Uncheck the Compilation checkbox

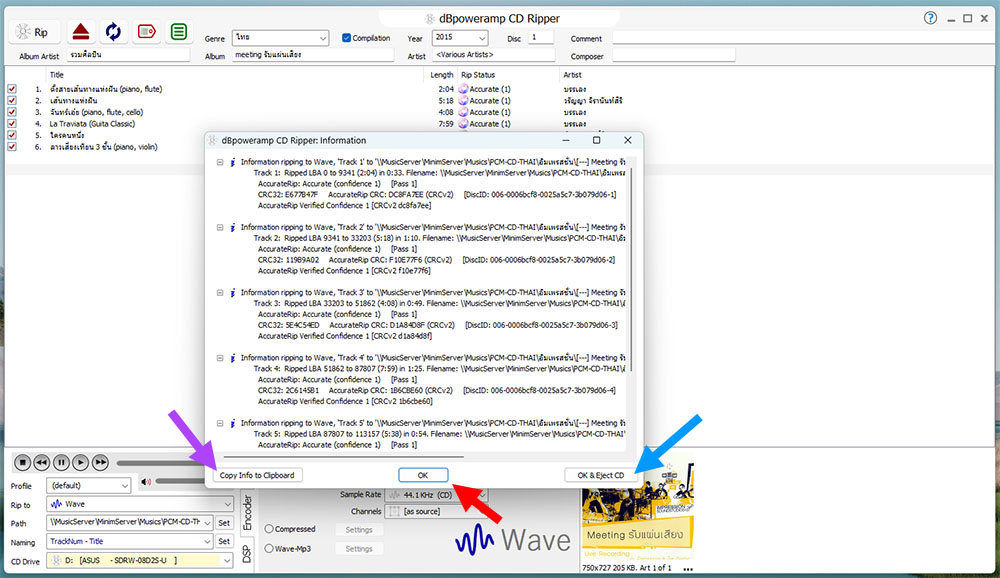pyautogui.click(x=346, y=38)
